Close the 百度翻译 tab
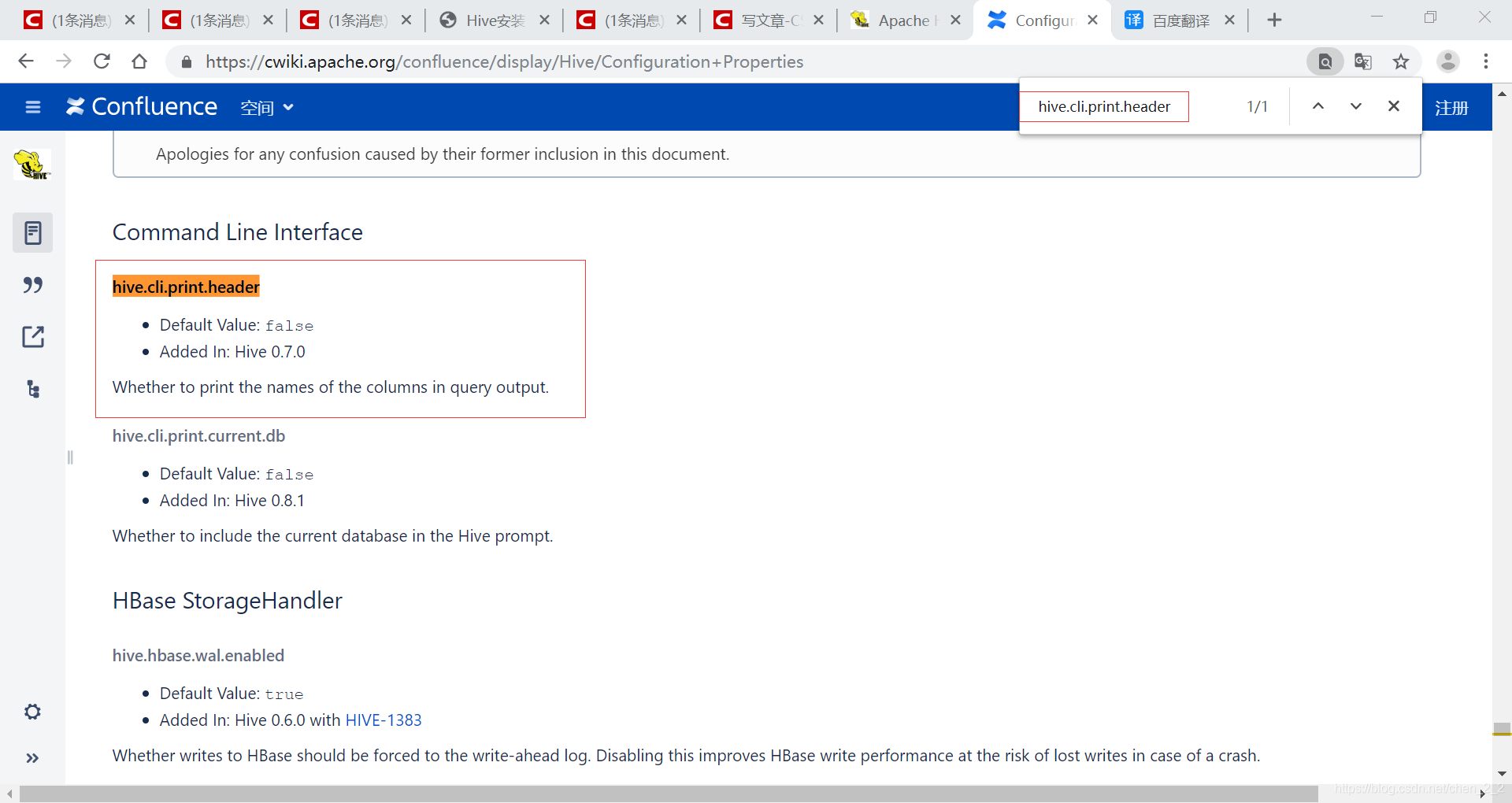This screenshot has height=803, width=1512. [1229, 20]
